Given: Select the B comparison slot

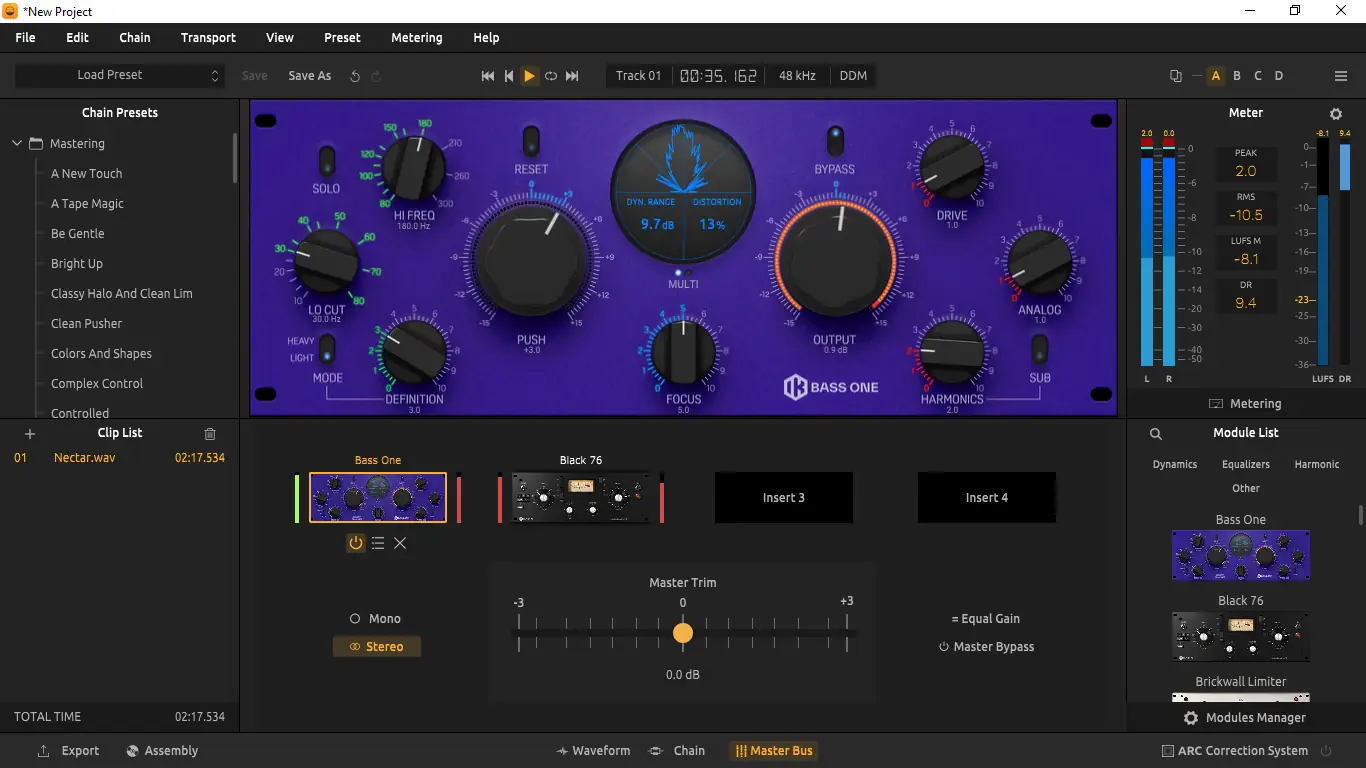Looking at the screenshot, I should click(x=1237, y=76).
